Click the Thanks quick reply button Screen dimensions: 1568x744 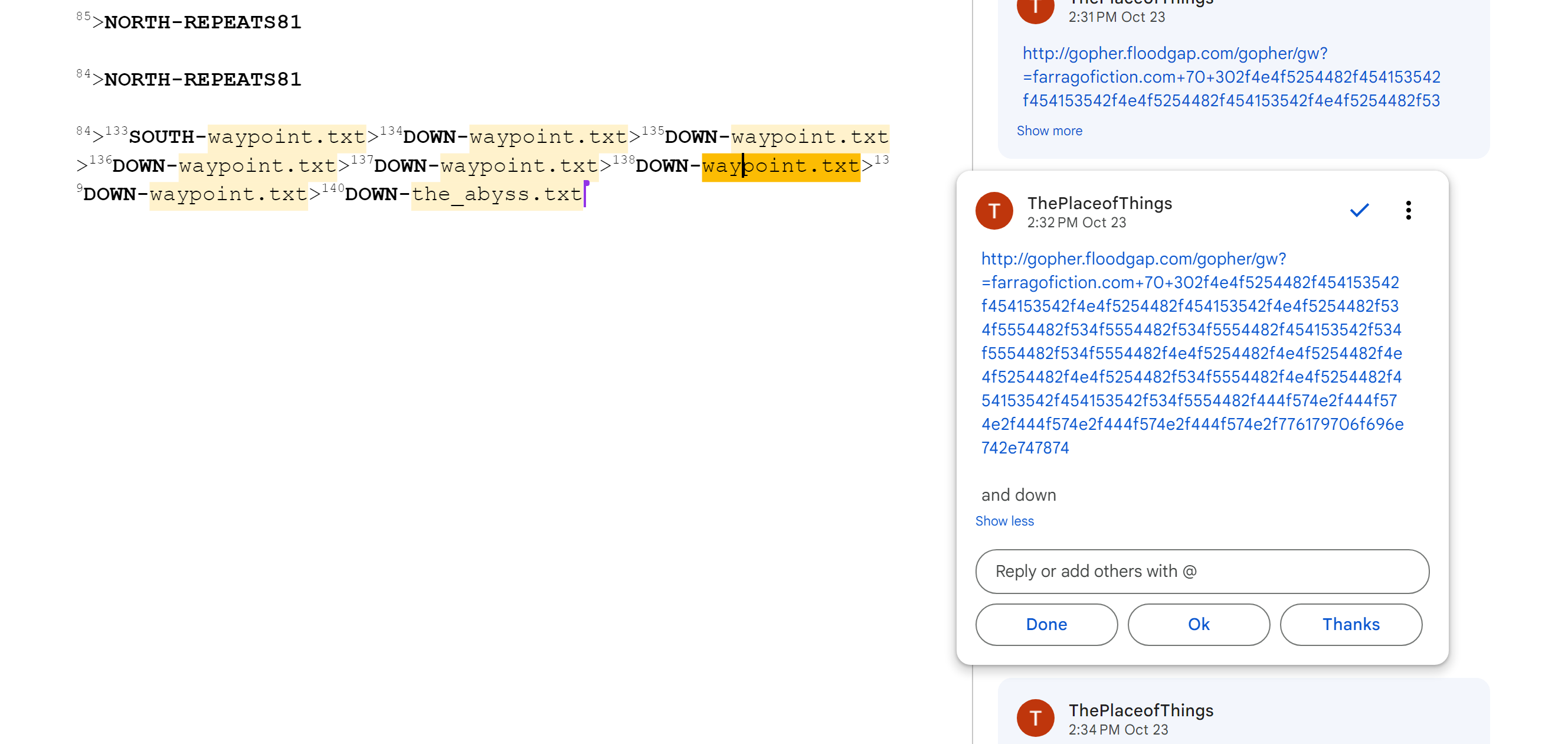pyautogui.click(x=1350, y=624)
